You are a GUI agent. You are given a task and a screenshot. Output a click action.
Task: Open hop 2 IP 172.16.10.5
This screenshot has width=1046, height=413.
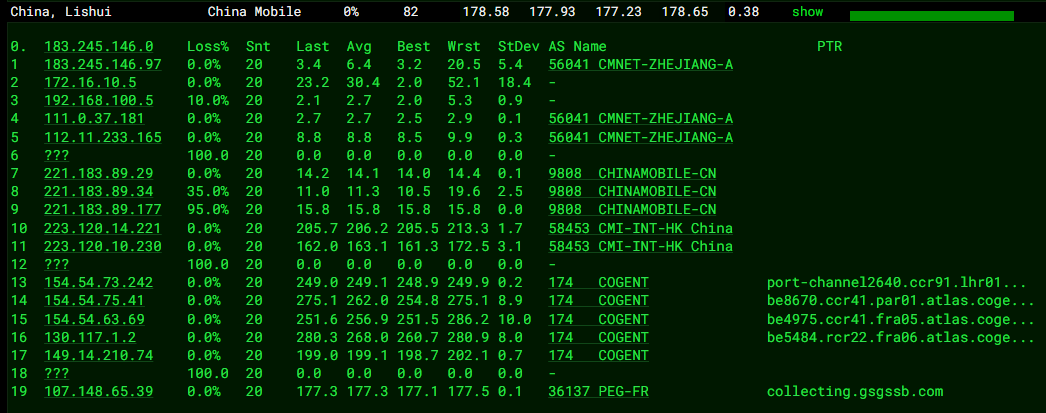(x=90, y=83)
